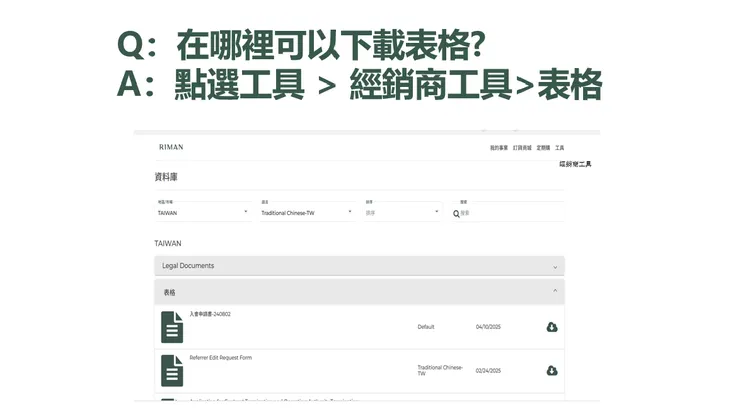The image size is (740, 416).
Task: Open the TAIWAN region dropdown
Action: click(x=202, y=210)
